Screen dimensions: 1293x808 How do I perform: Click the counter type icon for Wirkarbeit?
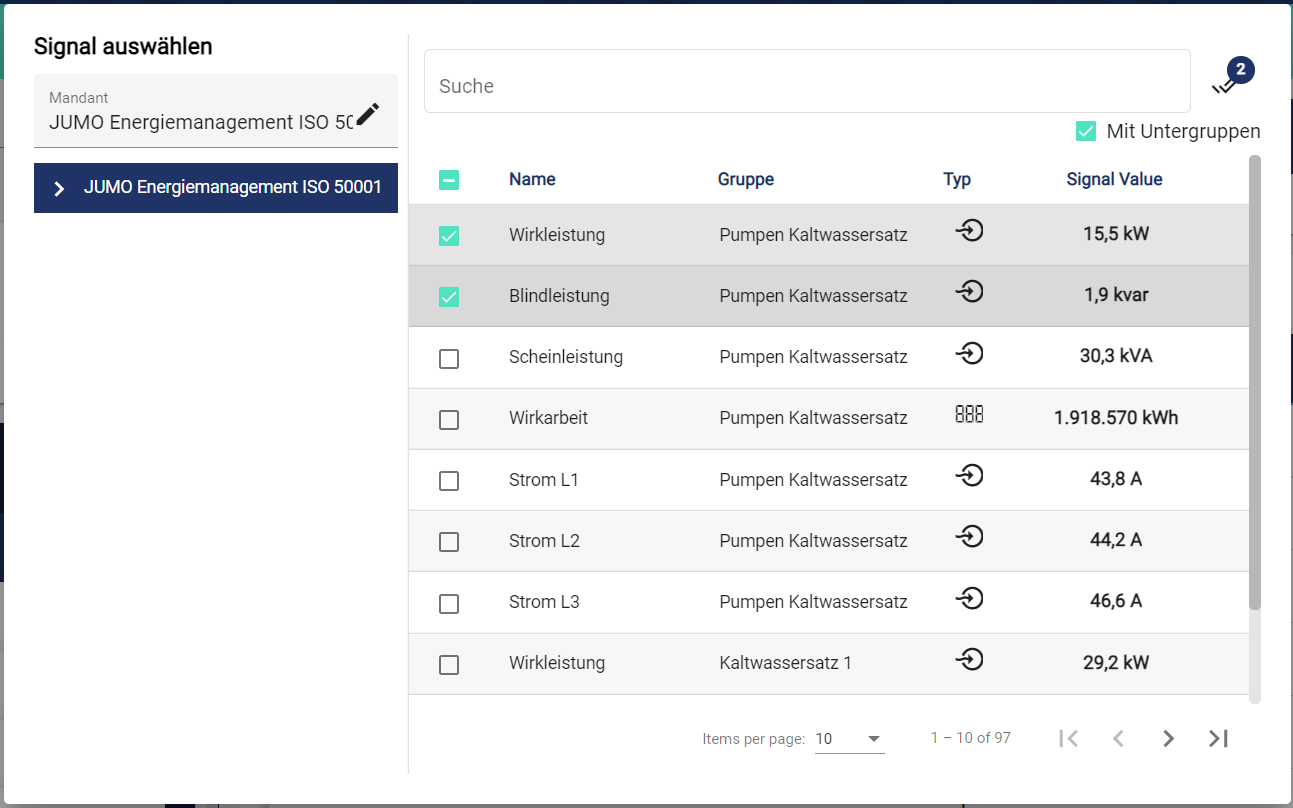click(968, 415)
